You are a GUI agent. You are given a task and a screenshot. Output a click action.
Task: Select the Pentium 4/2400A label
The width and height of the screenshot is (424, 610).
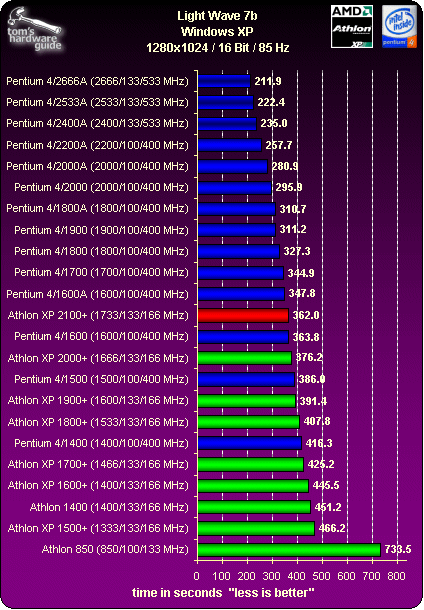(x=97, y=123)
